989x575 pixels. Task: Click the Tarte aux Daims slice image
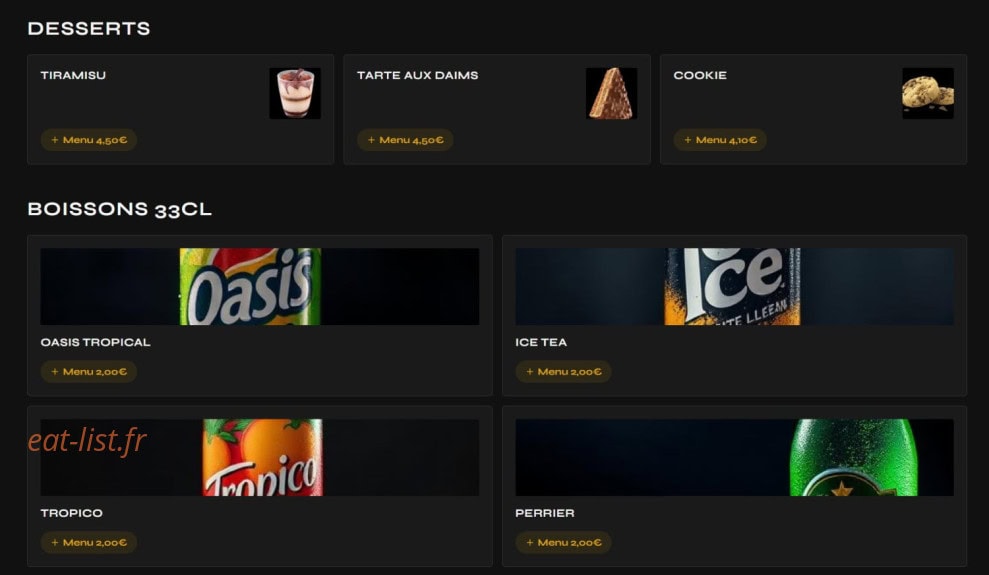tap(611, 93)
